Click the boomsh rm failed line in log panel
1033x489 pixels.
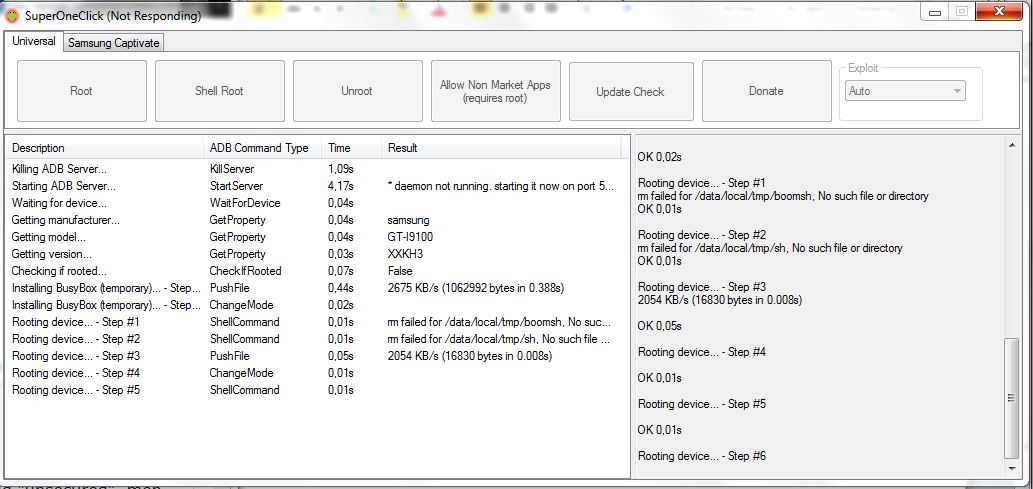coord(783,196)
